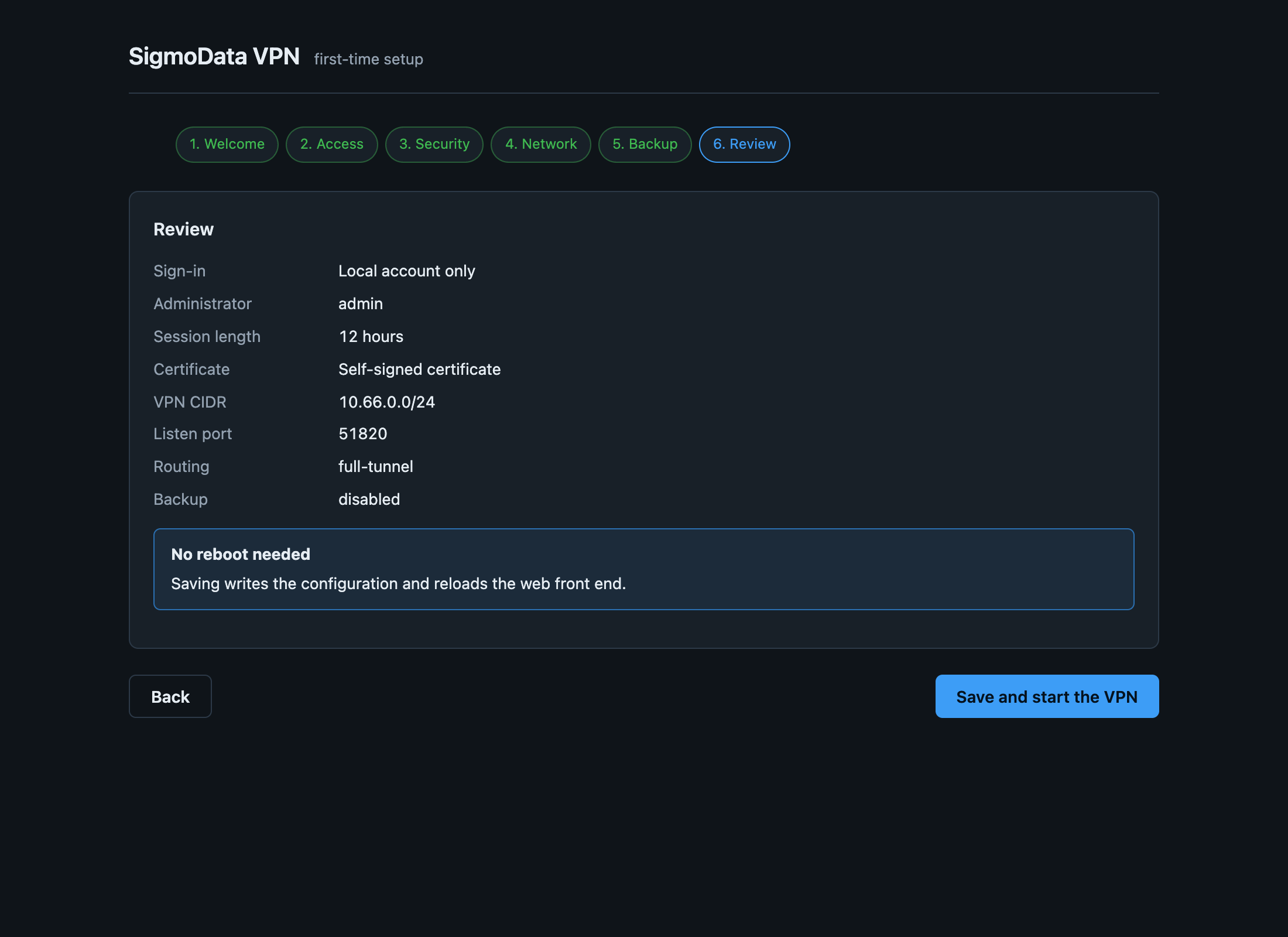Click the Backup 'disabled' value

pos(369,500)
